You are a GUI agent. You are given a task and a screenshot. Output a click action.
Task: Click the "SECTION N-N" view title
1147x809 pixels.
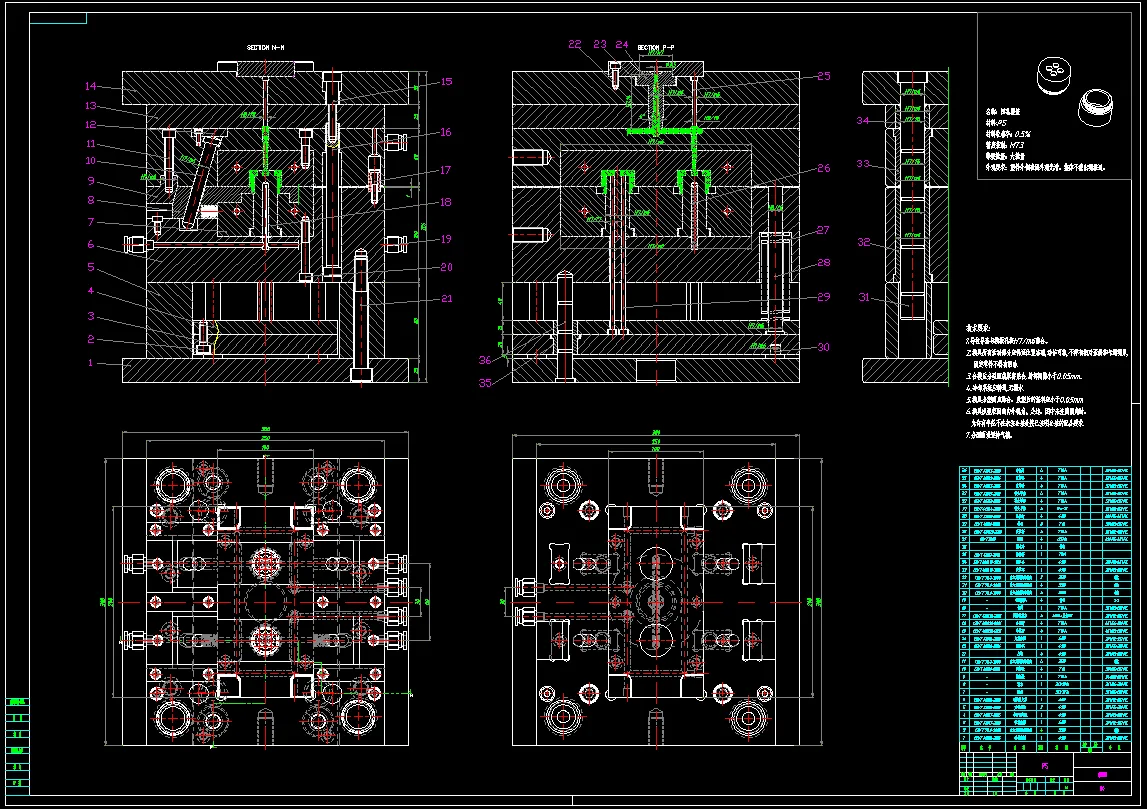pyautogui.click(x=266, y=48)
